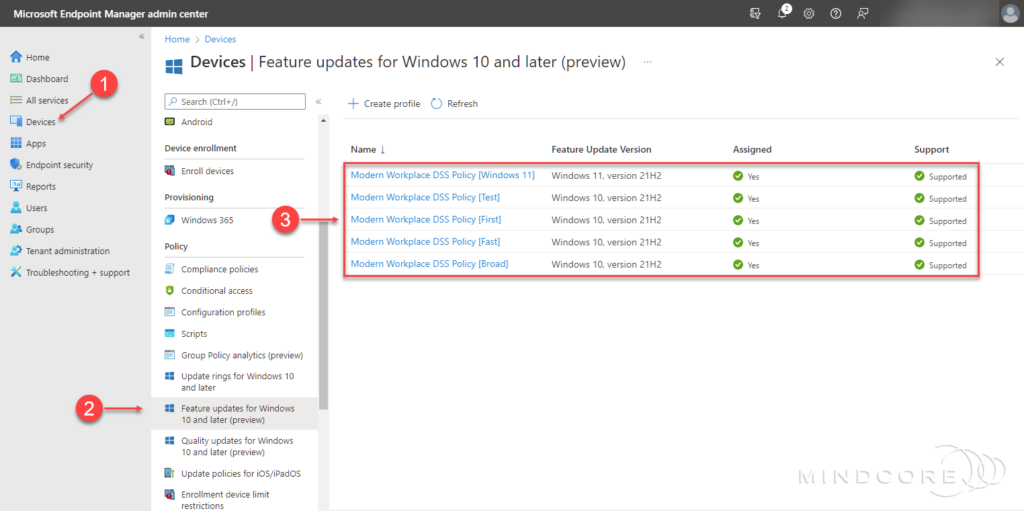This screenshot has width=1024, height=511.
Task: Collapse the main left navigation pane
Action: pyautogui.click(x=142, y=37)
